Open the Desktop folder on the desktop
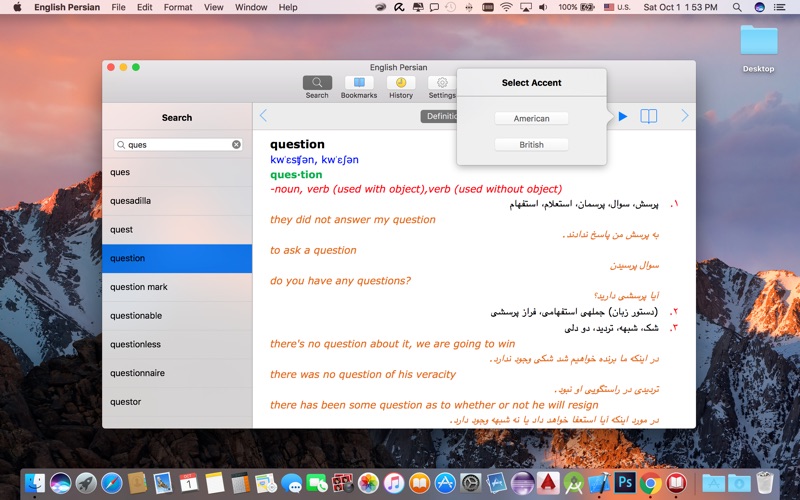This screenshot has height=500, width=800. pos(758,49)
